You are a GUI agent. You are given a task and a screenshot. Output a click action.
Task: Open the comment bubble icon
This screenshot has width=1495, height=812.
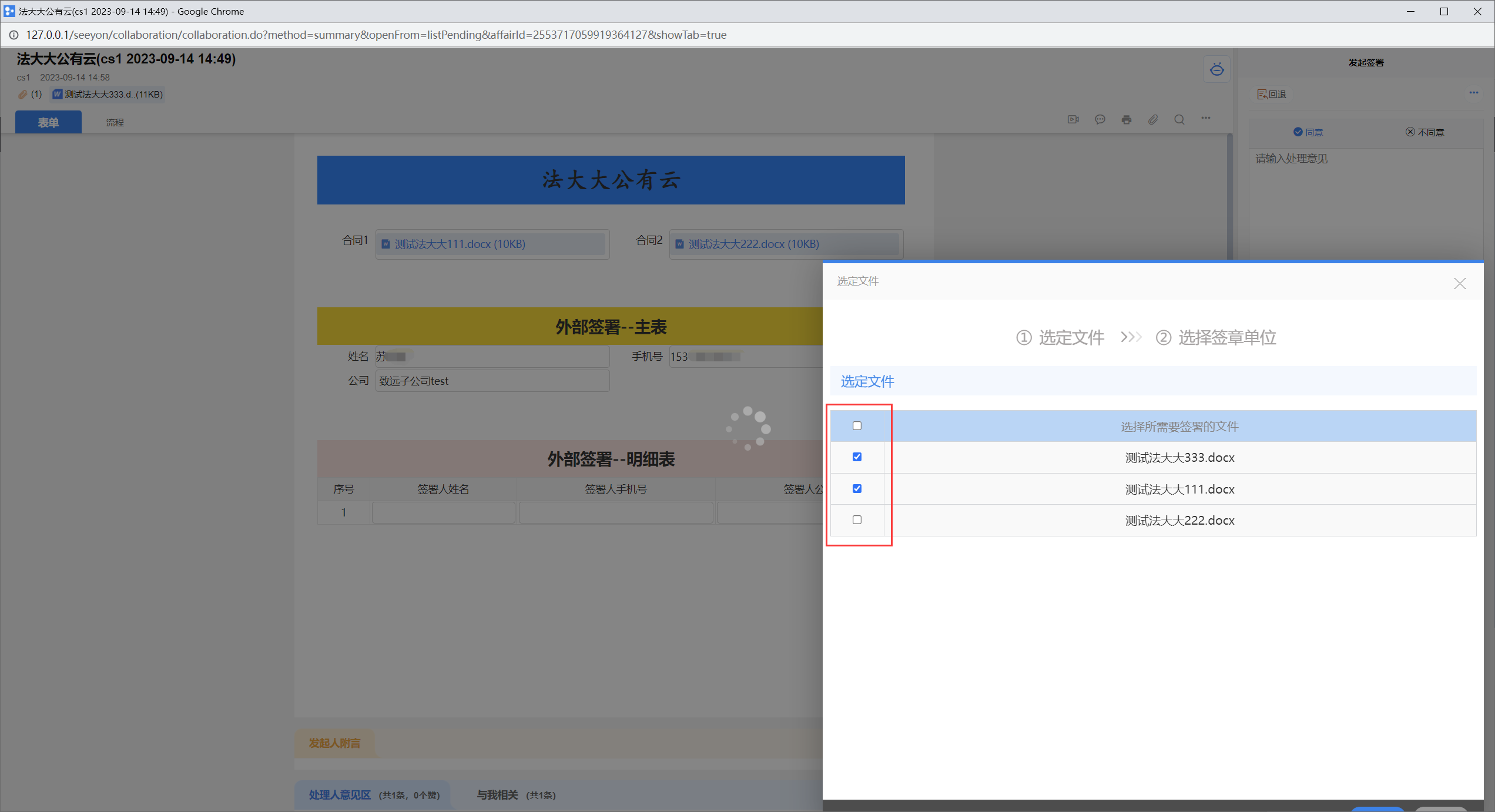tap(1100, 120)
